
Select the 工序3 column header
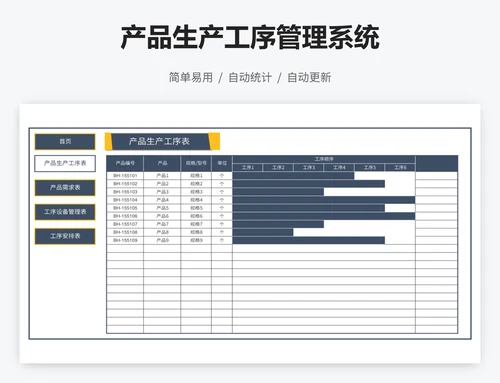coord(309,167)
